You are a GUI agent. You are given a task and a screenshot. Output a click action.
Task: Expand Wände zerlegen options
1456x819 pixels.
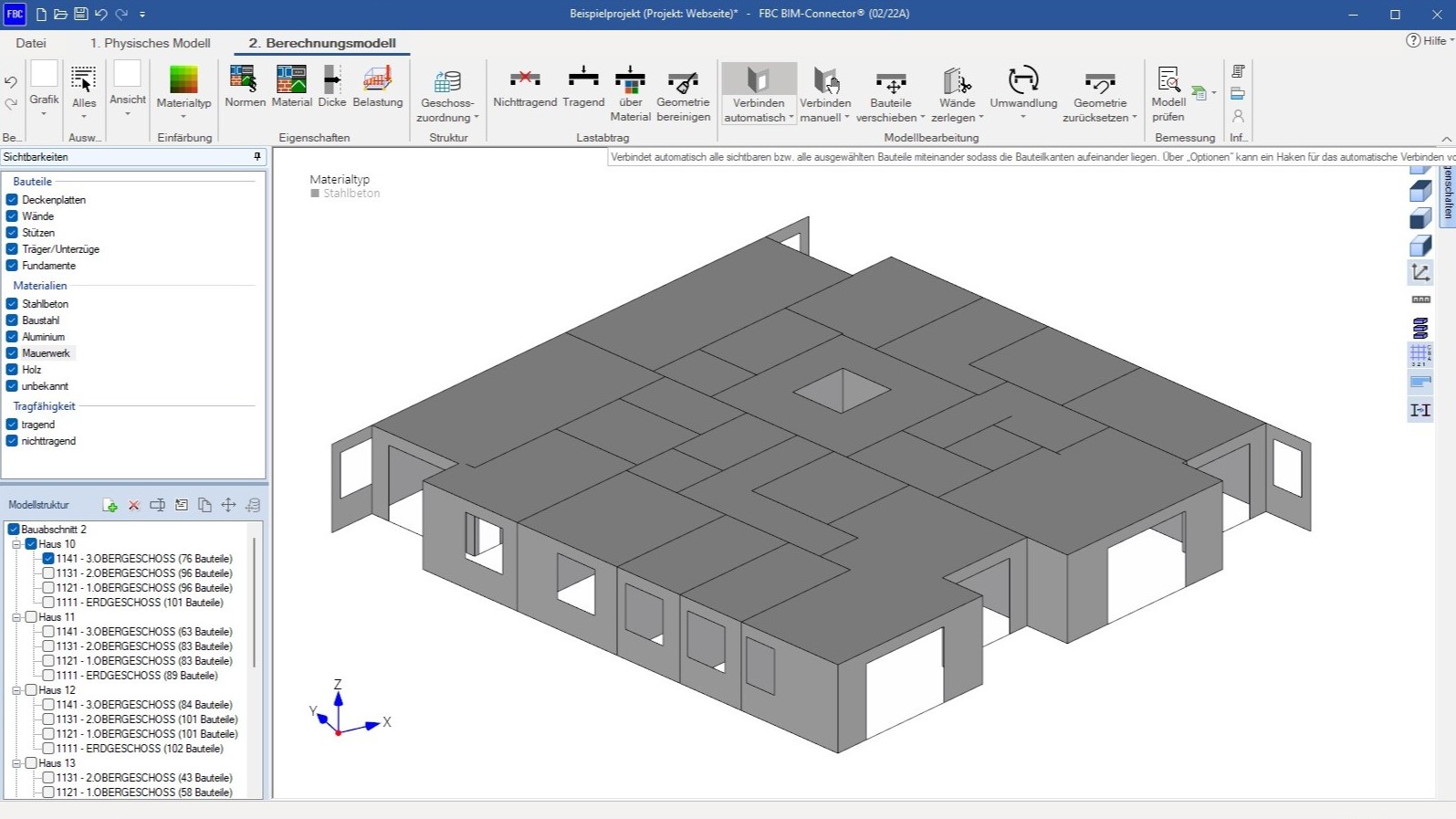980,118
